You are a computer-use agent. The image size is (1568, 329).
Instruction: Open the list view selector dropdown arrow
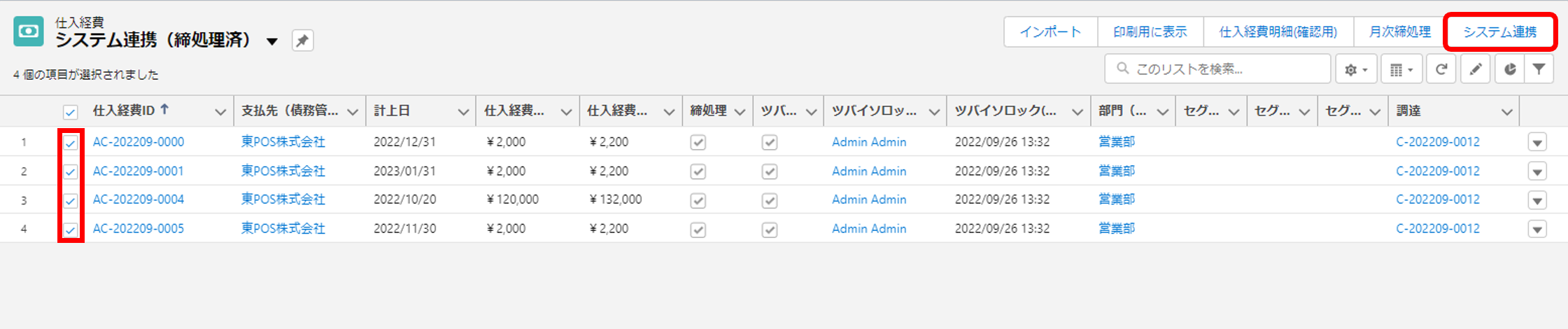272,41
